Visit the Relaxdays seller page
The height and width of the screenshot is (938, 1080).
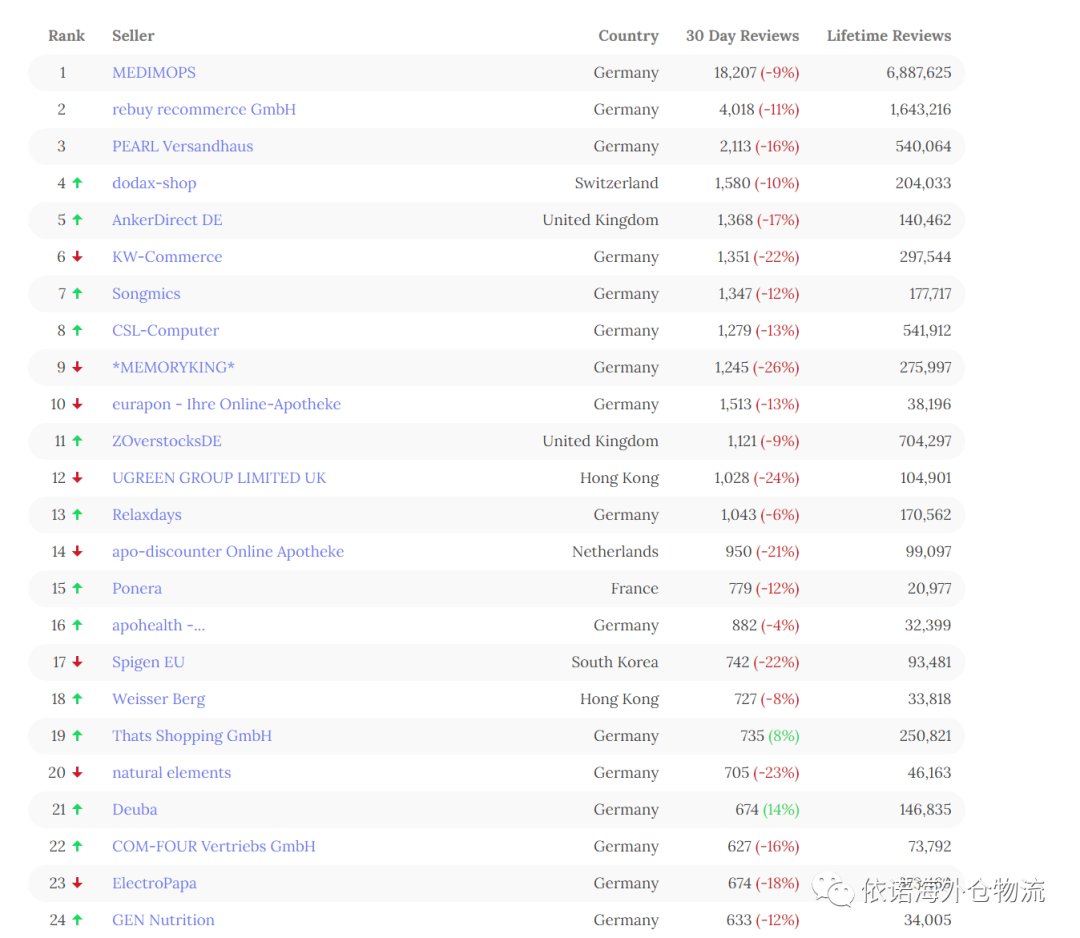point(147,514)
